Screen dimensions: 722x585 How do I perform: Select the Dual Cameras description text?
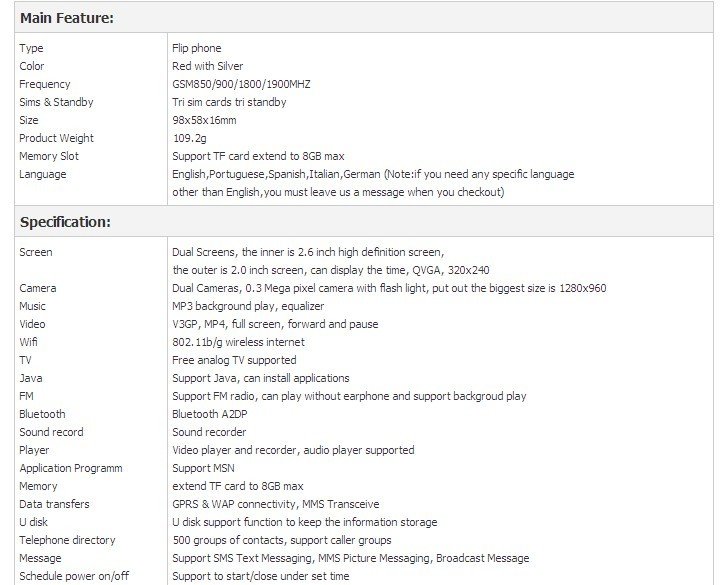[389, 288]
